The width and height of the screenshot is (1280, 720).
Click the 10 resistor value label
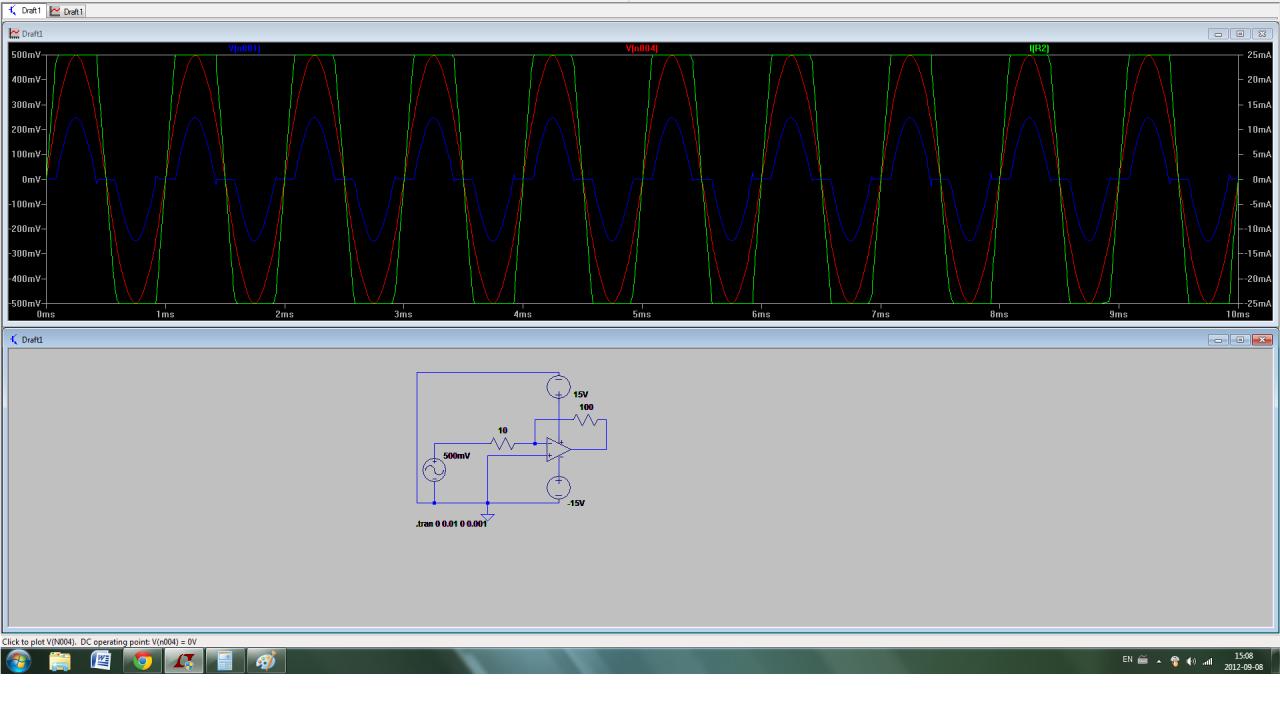[x=503, y=430]
